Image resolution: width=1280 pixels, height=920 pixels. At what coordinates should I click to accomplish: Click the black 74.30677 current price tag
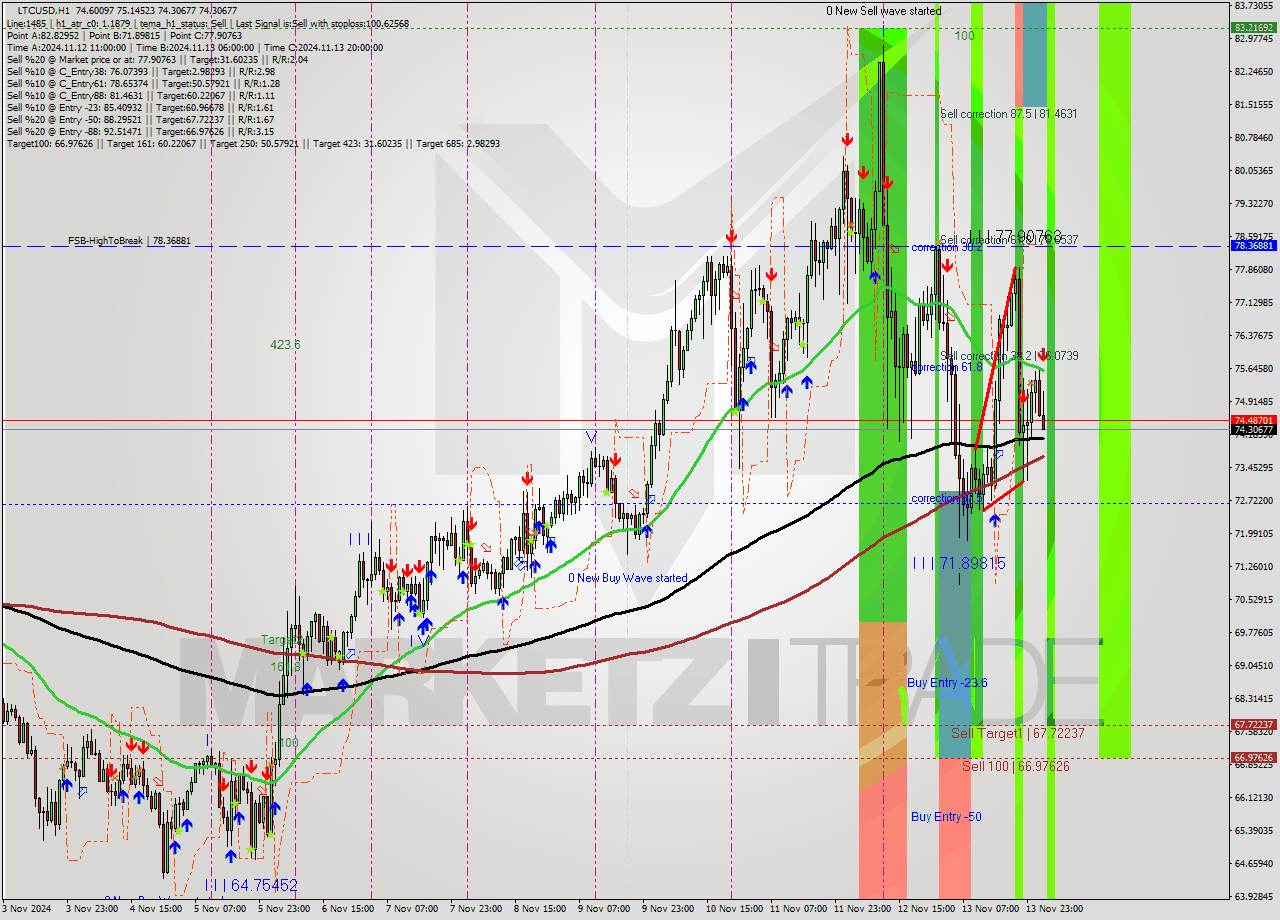[x=1253, y=430]
